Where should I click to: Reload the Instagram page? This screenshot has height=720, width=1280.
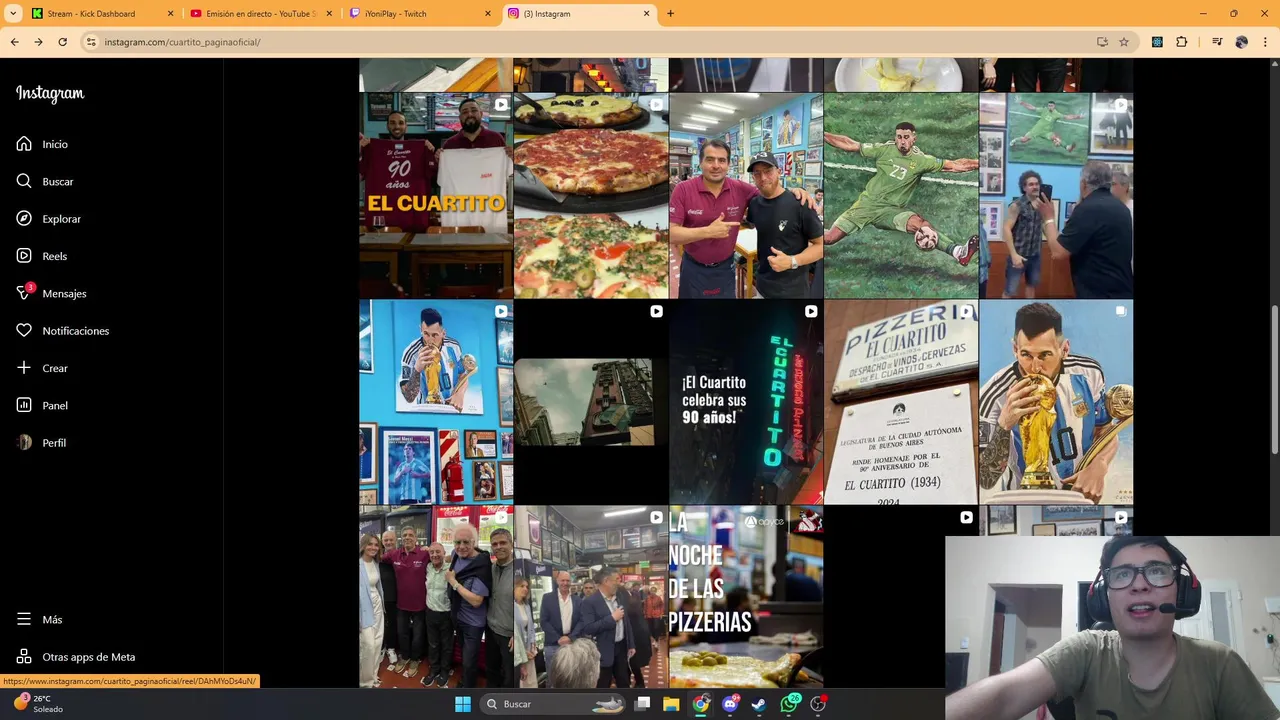[62, 42]
